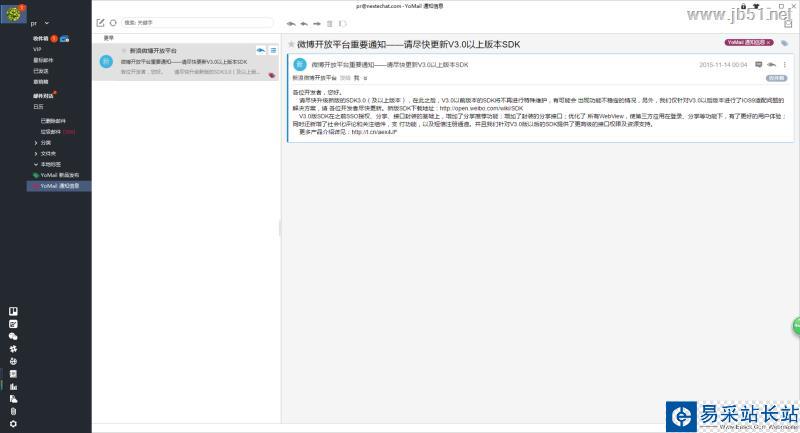
Task: Open the 日历 calendar item in the sidebar
Action: tap(38, 107)
